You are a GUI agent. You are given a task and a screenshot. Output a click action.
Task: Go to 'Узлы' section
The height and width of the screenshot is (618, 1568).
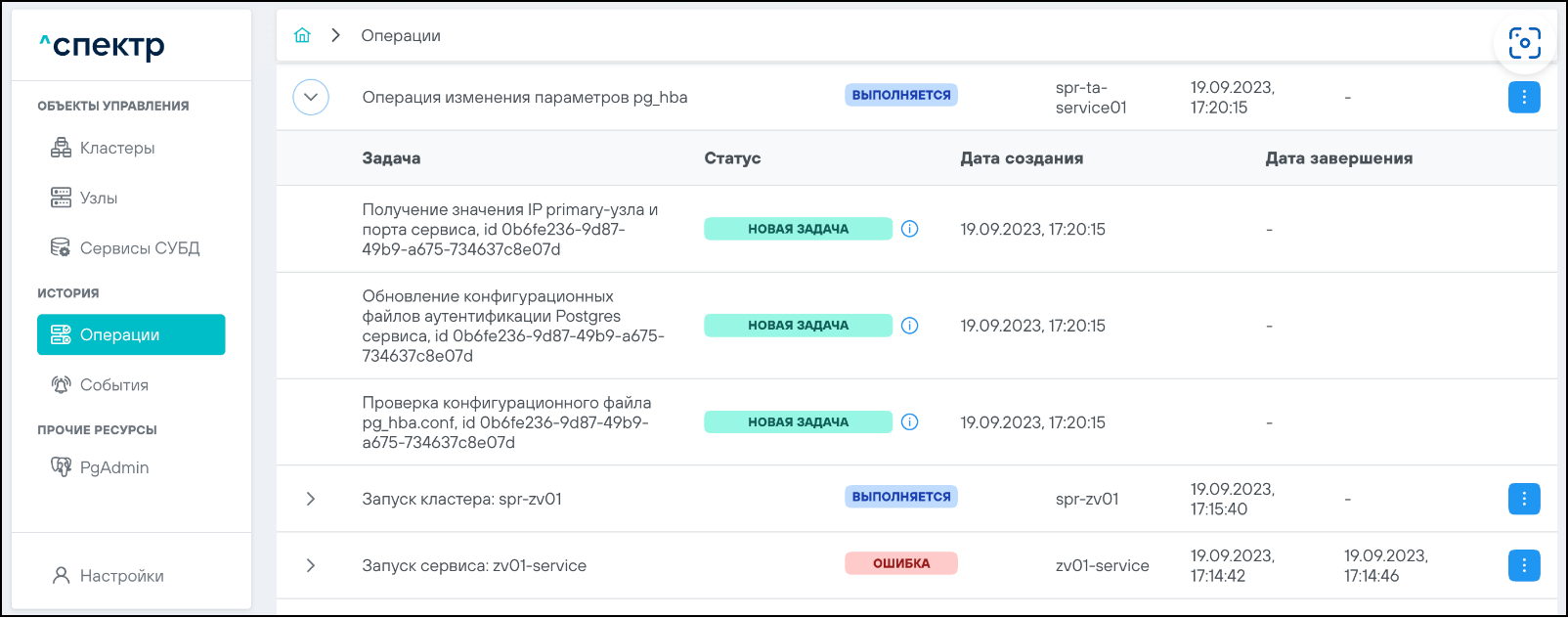(99, 198)
